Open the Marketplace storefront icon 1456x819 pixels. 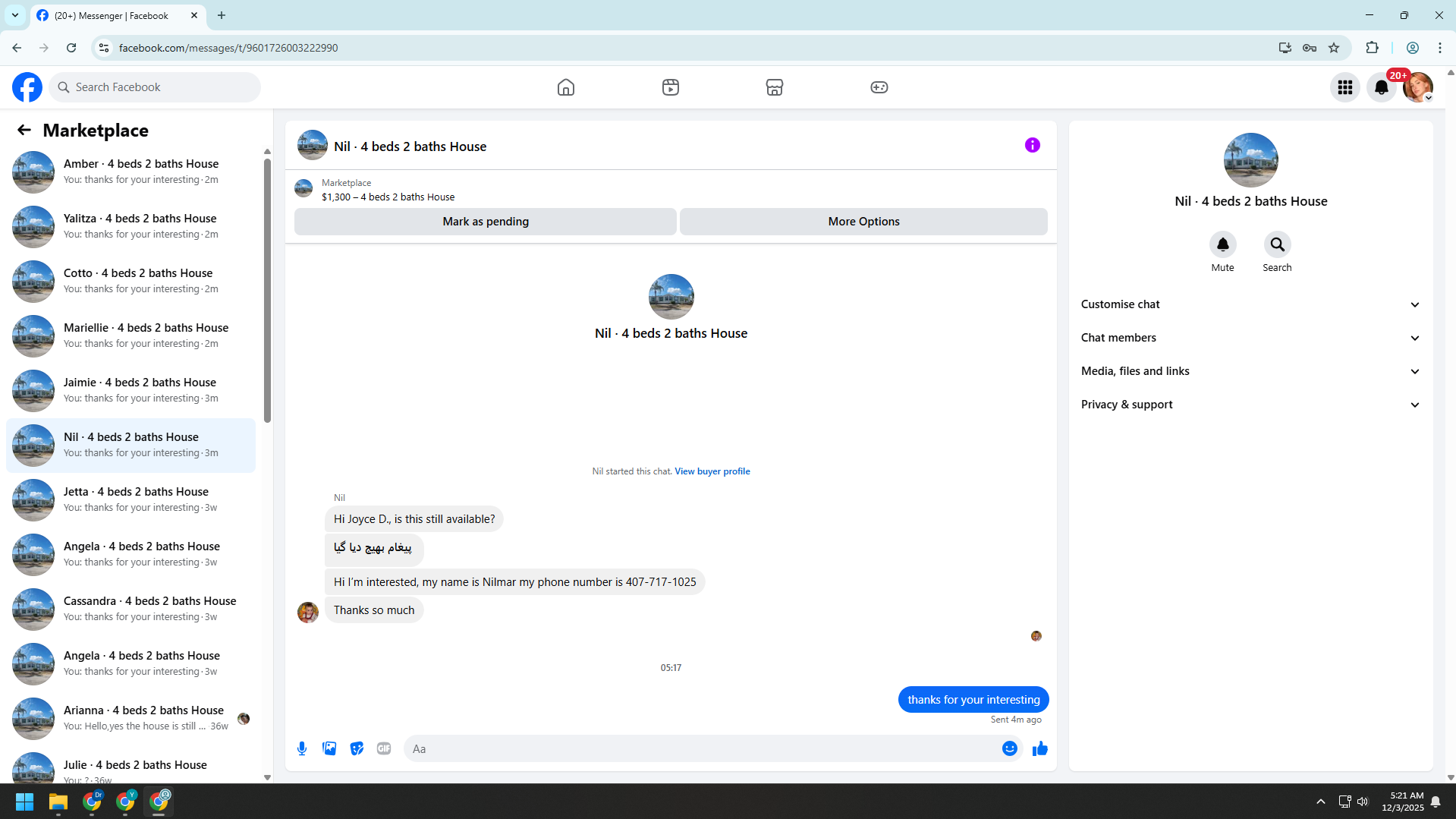coord(775,87)
